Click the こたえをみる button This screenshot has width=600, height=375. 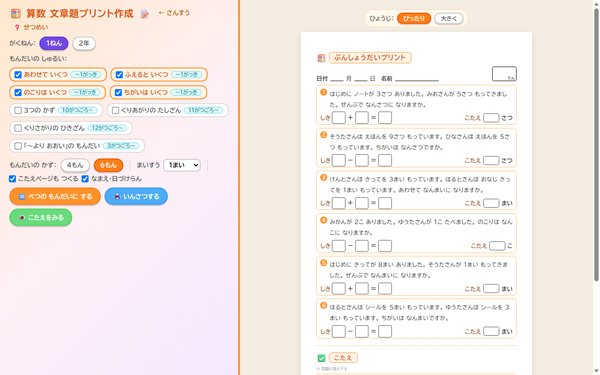(x=41, y=217)
